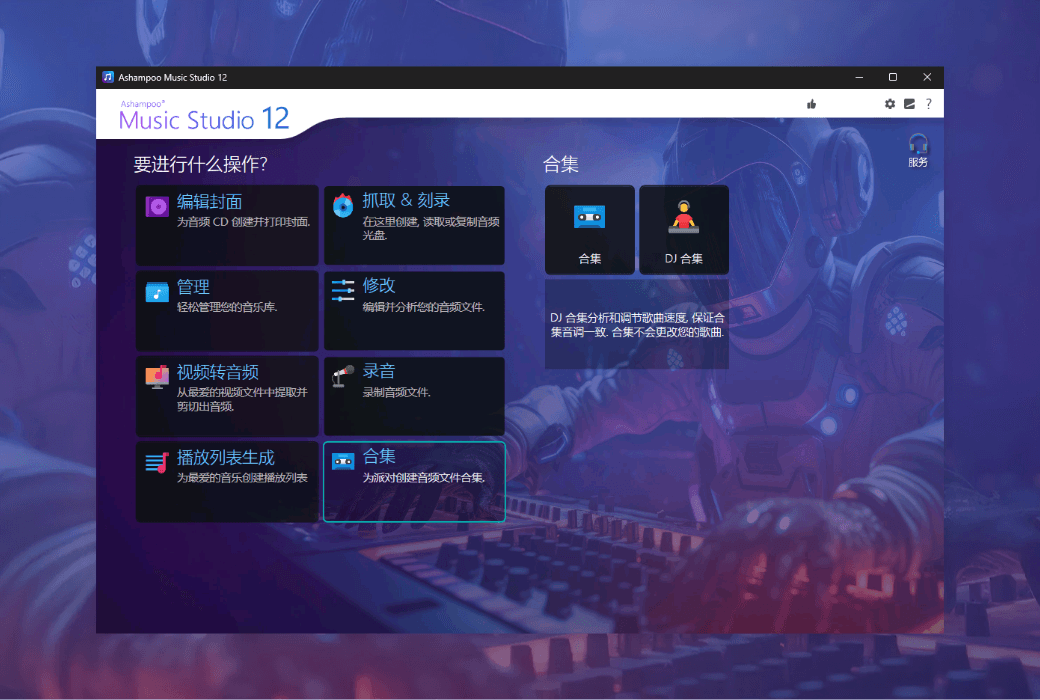1040x700 pixels.
Task: Select the 视频转音频 title text
Action: 218,372
